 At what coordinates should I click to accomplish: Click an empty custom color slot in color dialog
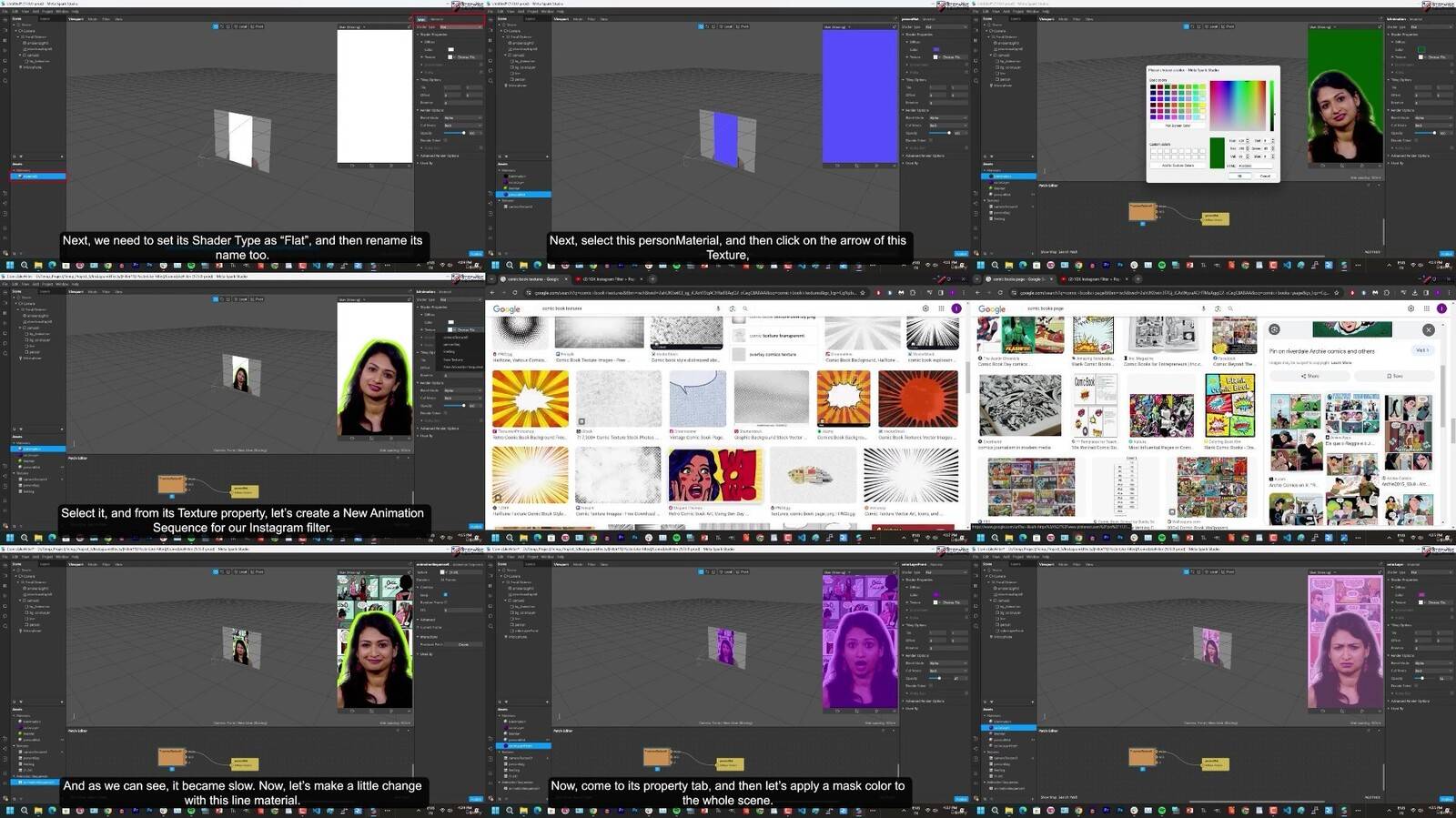tap(1153, 150)
